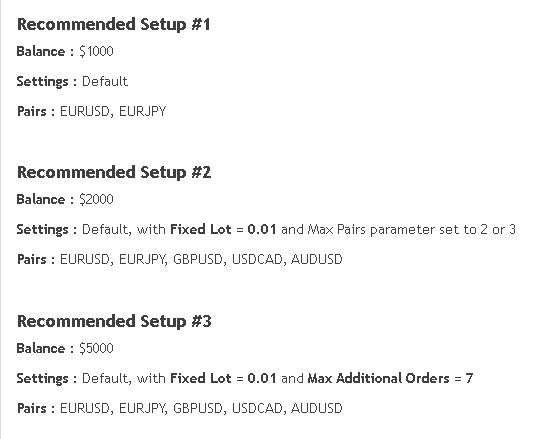Image resolution: width=551 pixels, height=439 pixels.
Task: Click the Recommended Setup #3 heading
Action: (114, 321)
